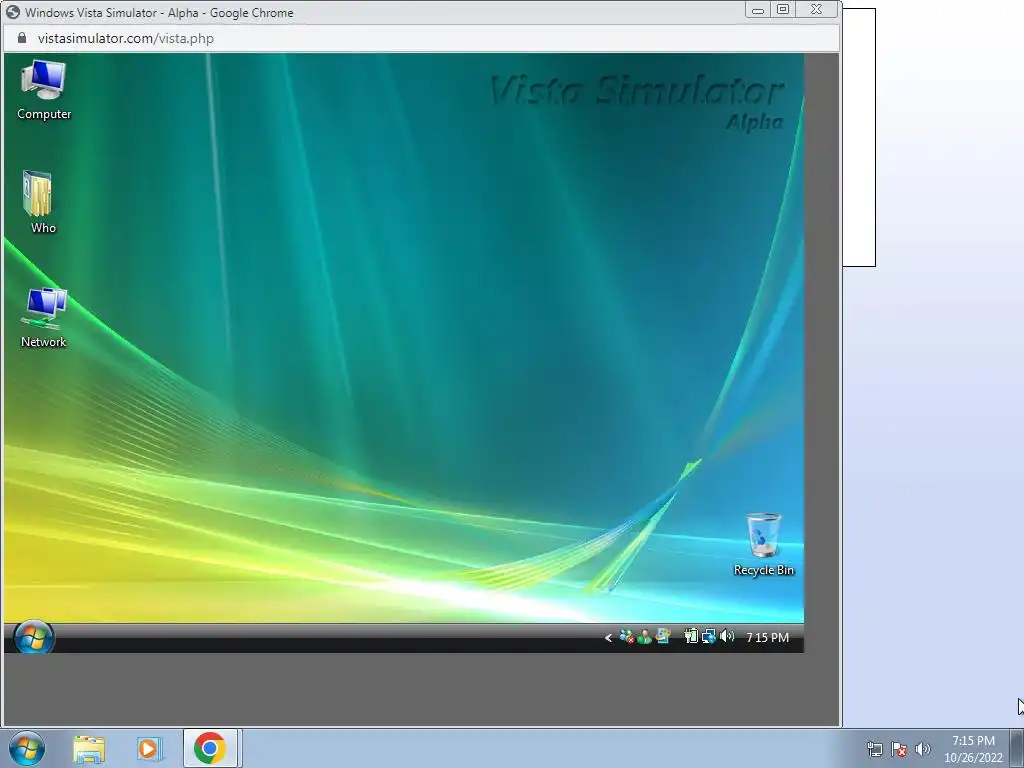Image resolution: width=1024 pixels, height=768 pixels.
Task: Click the simulator network globe tray icon
Action: click(x=709, y=636)
